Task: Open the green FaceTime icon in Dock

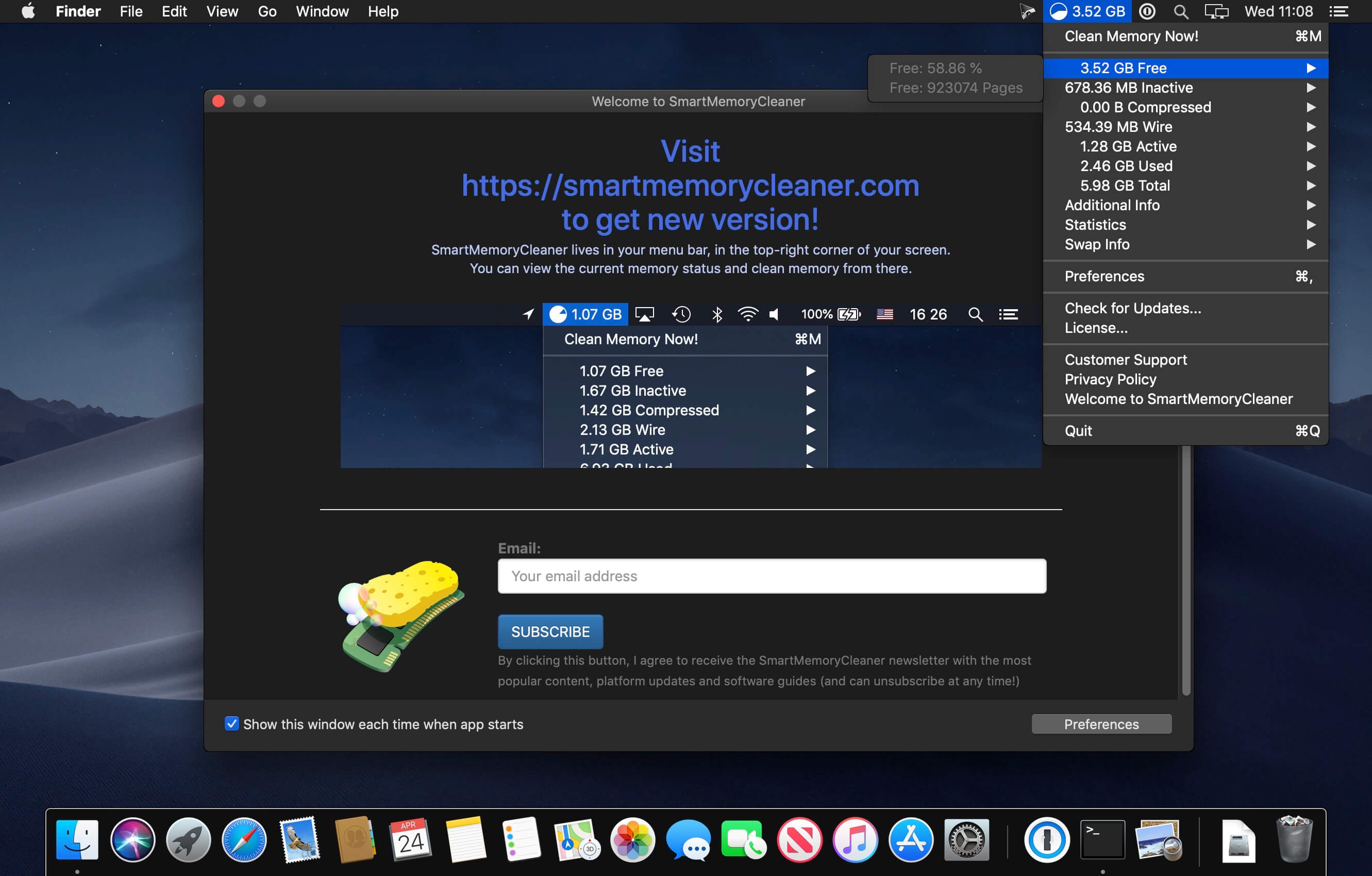Action: point(744,839)
